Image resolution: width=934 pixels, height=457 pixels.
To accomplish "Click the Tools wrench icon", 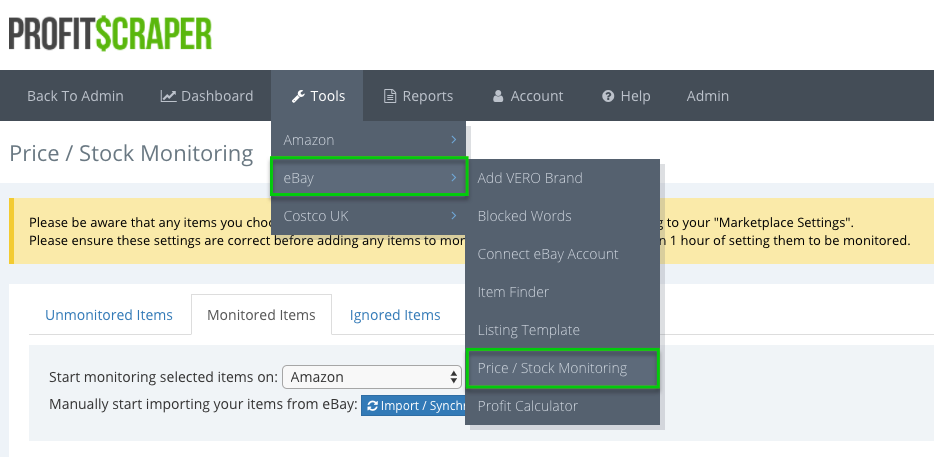I will click(x=298, y=96).
